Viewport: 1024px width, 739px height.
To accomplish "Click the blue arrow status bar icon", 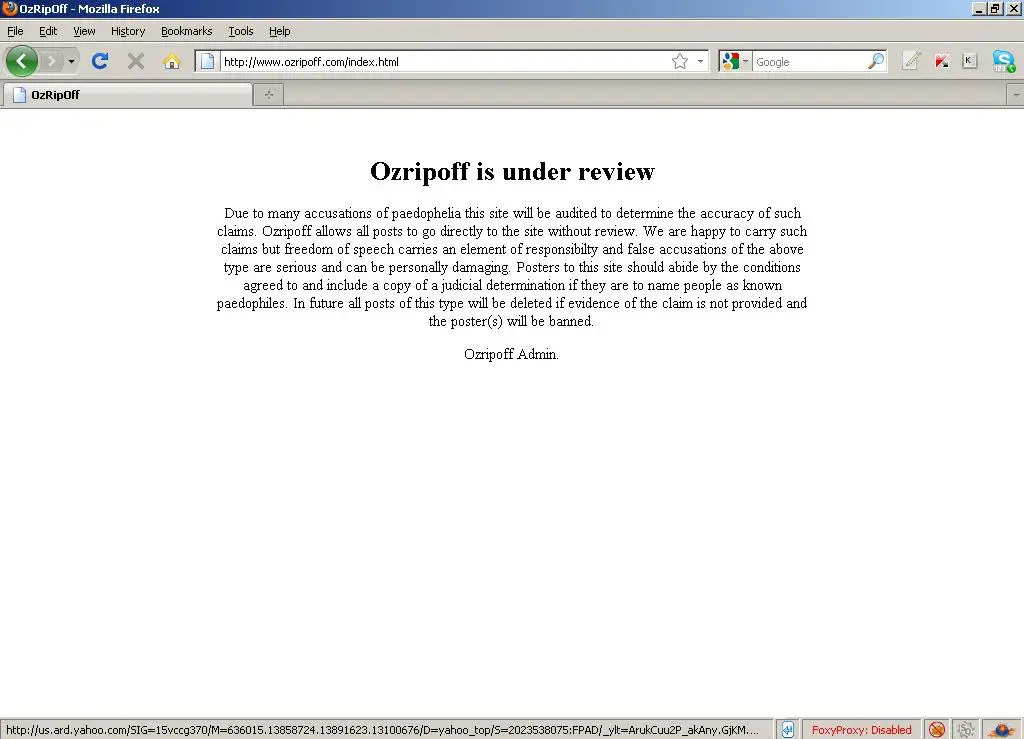I will click(788, 729).
